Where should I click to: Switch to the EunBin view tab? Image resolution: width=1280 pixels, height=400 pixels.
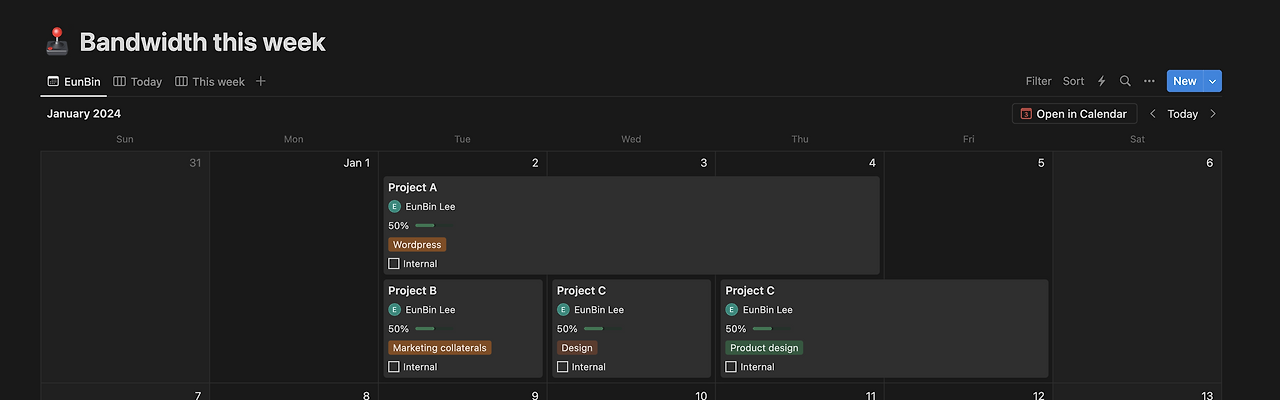[x=74, y=81]
